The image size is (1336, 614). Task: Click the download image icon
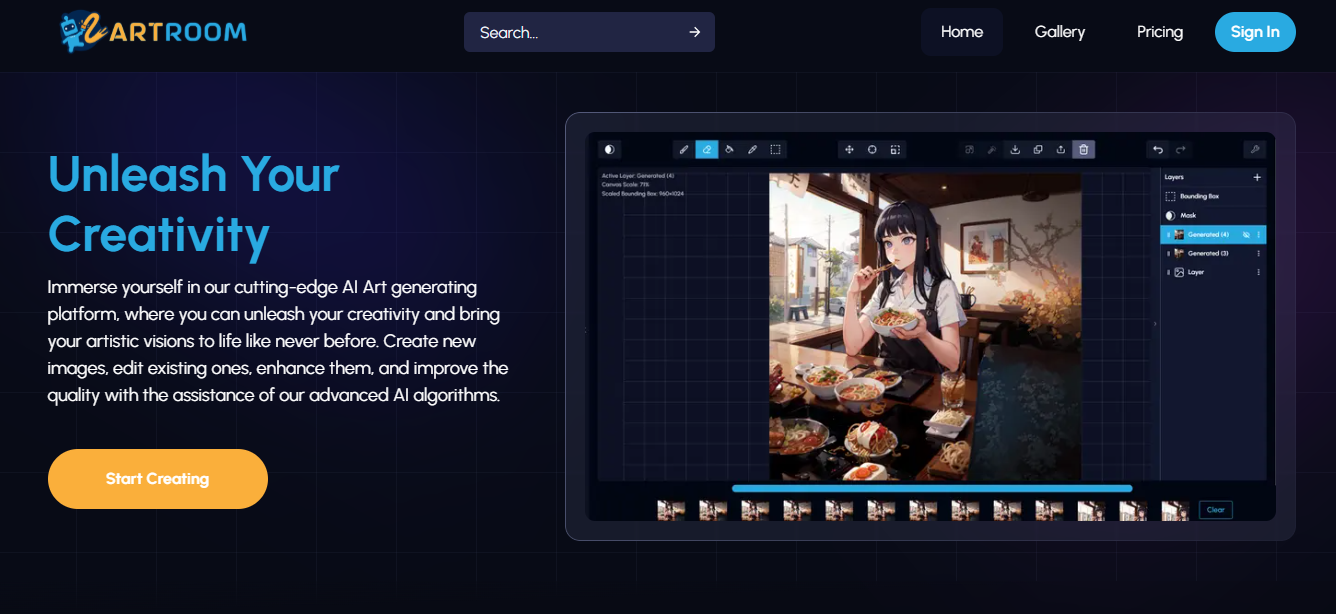coord(1015,149)
